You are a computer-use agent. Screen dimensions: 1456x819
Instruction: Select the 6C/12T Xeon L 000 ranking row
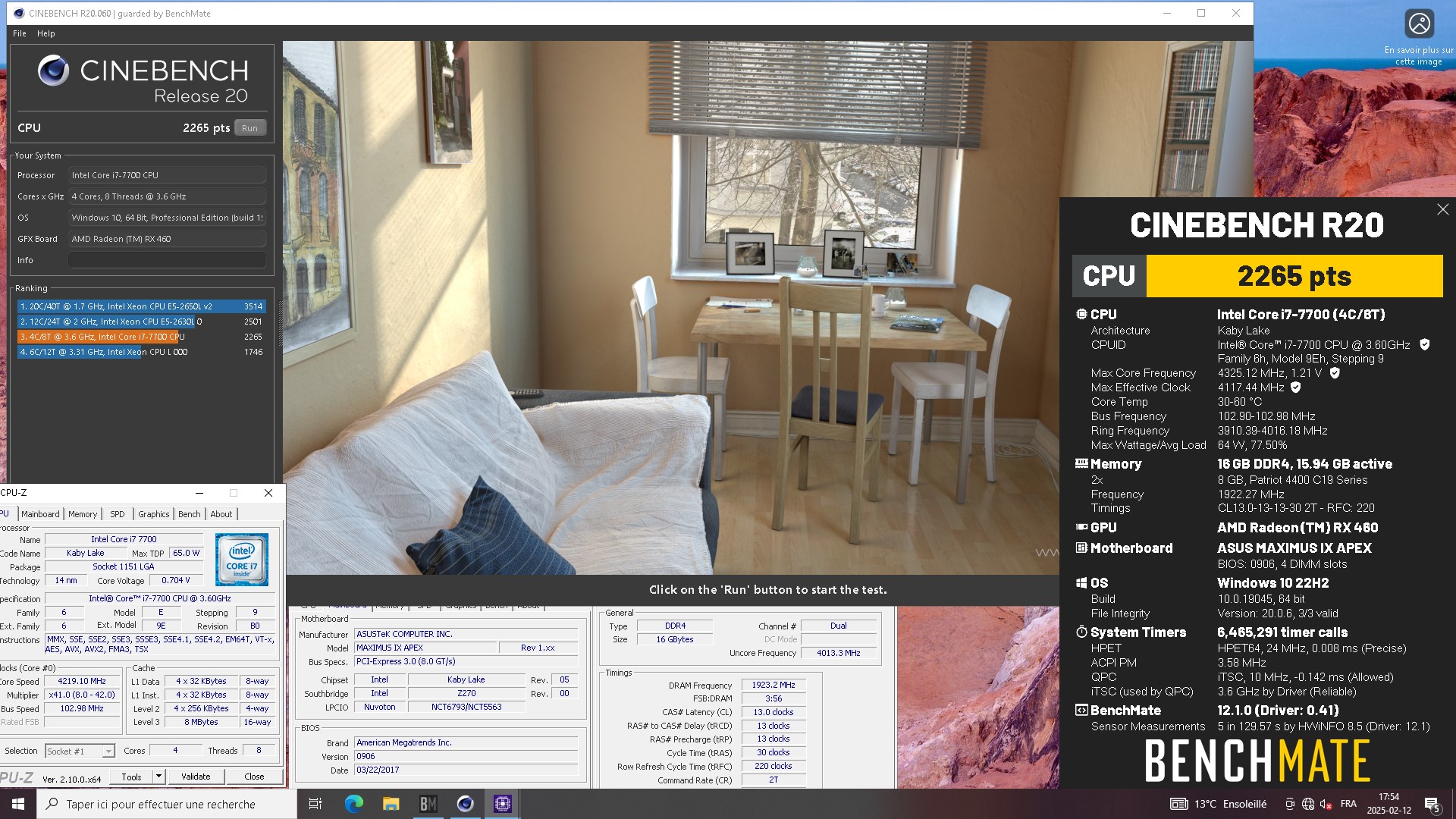tap(141, 352)
